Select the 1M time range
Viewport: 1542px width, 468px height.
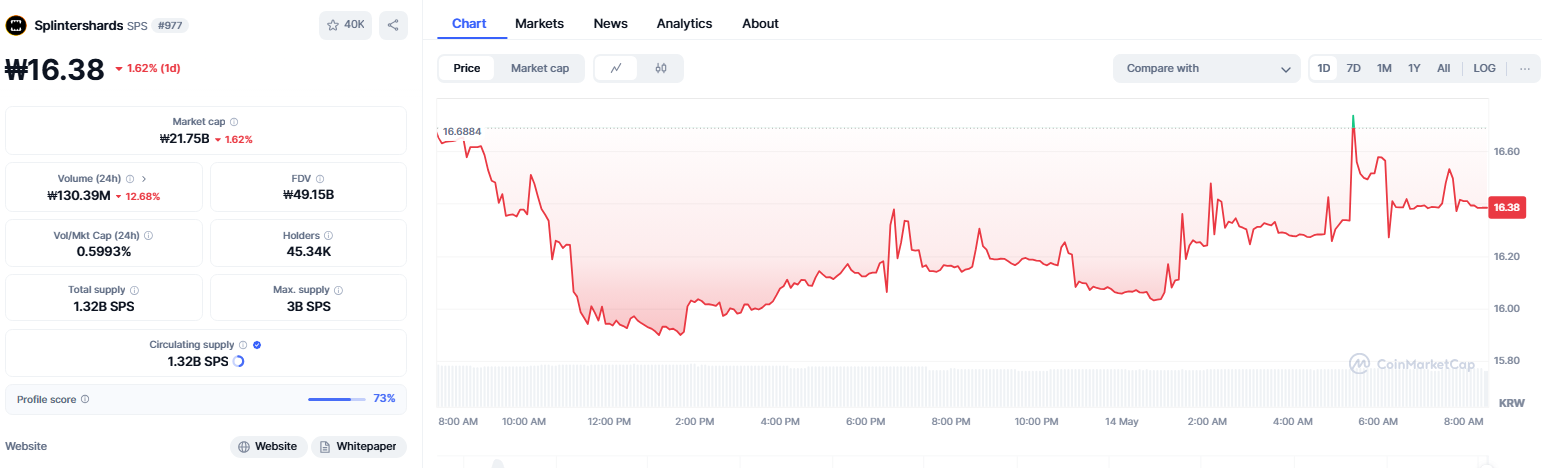click(1384, 68)
